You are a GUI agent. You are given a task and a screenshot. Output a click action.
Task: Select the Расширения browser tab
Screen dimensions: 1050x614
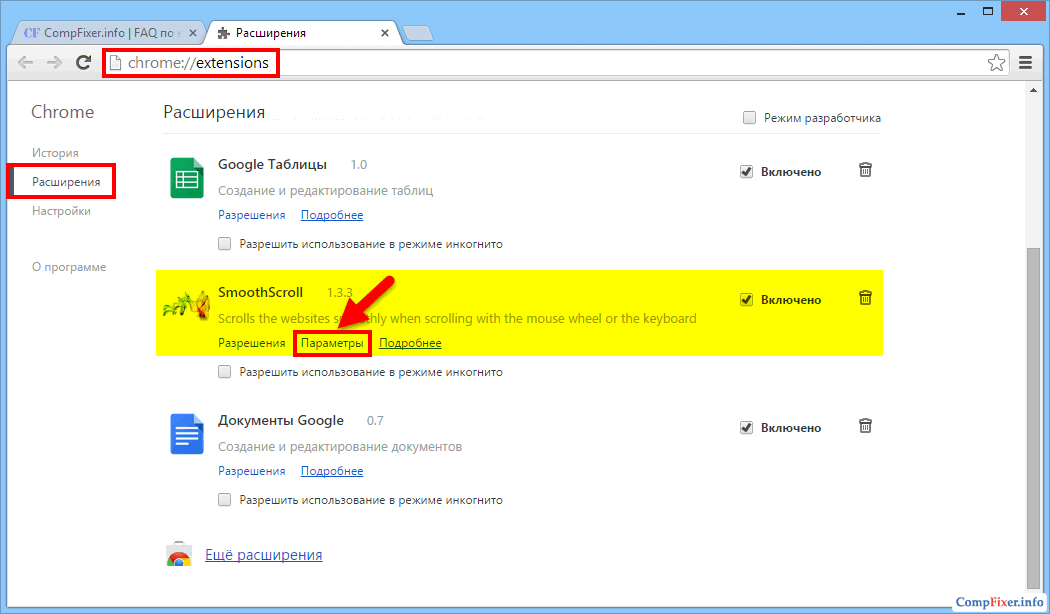pos(303,33)
